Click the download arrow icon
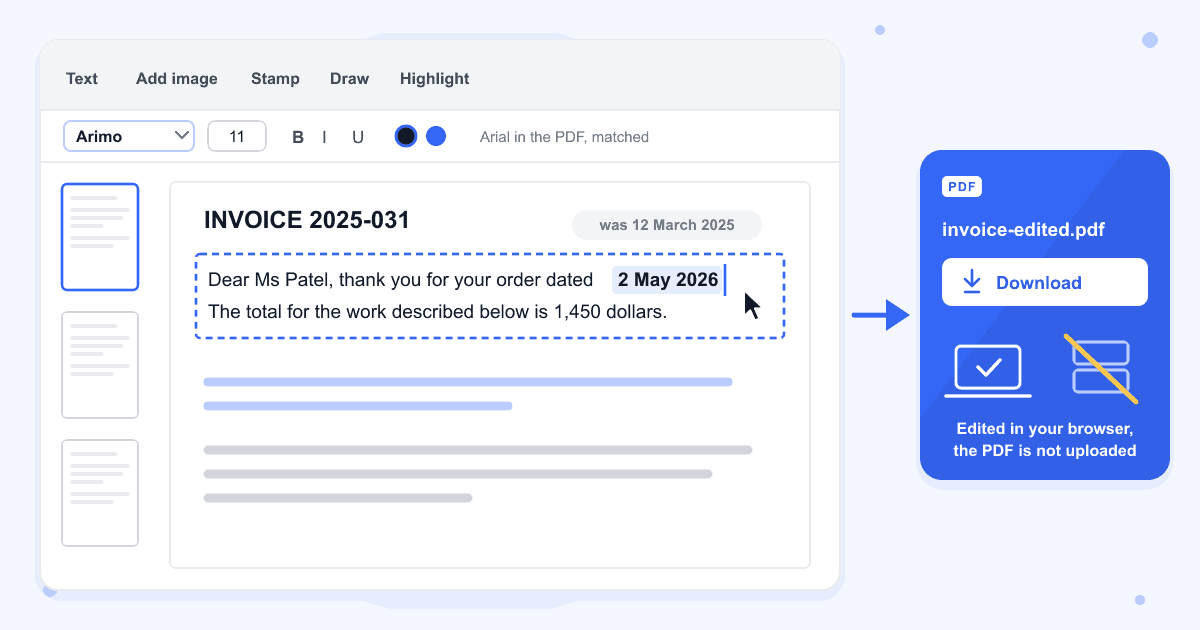 click(972, 282)
